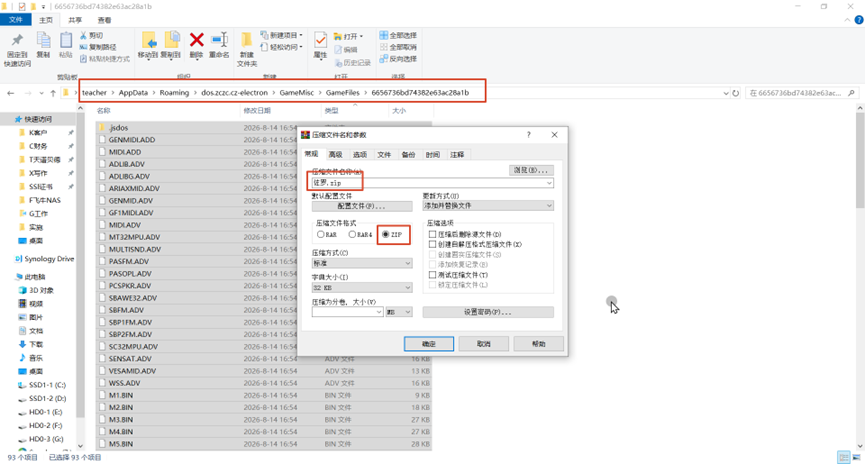Image resolution: width=865 pixels, height=464 pixels.
Task: Click 复制路径 in the ribbon
Action: coord(98,47)
